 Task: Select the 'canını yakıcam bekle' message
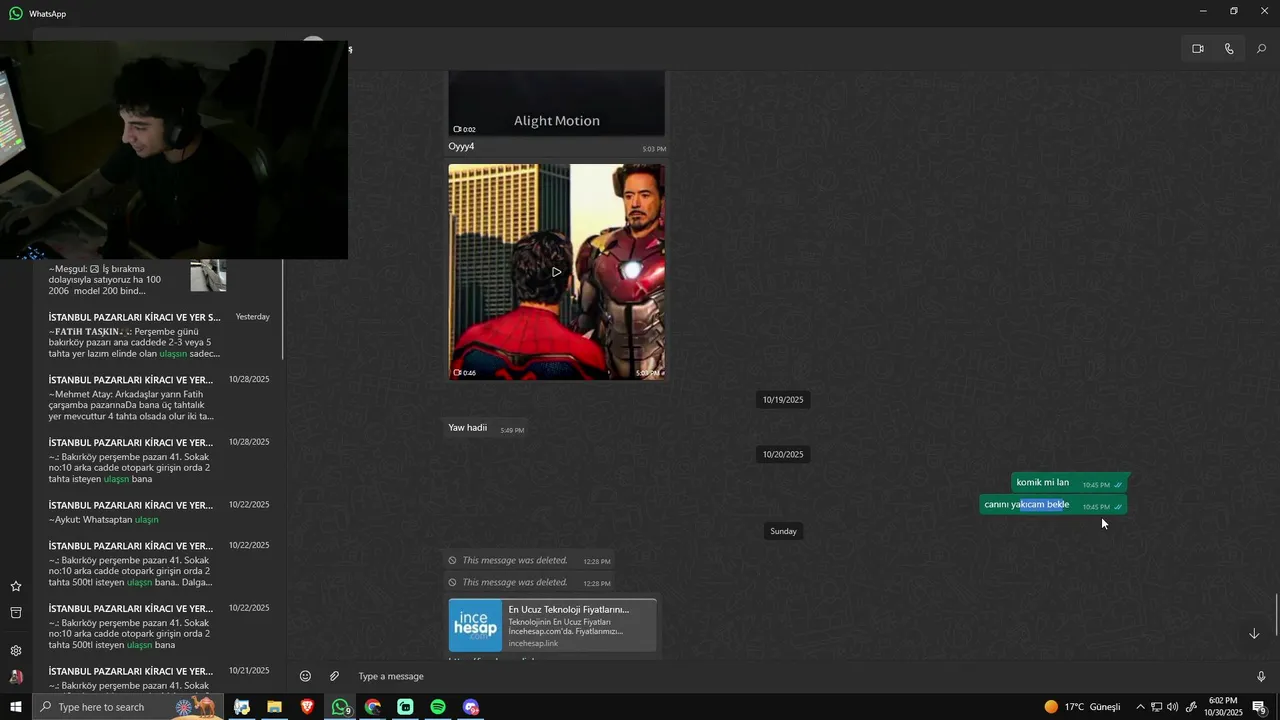(x=1054, y=505)
